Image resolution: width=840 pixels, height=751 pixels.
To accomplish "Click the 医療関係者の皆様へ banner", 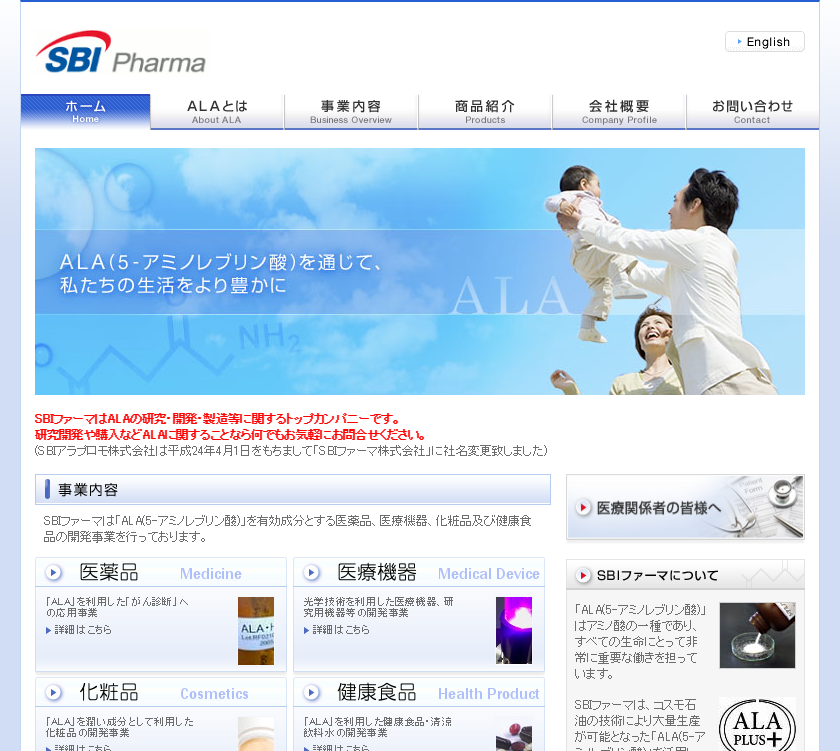I will tap(685, 507).
